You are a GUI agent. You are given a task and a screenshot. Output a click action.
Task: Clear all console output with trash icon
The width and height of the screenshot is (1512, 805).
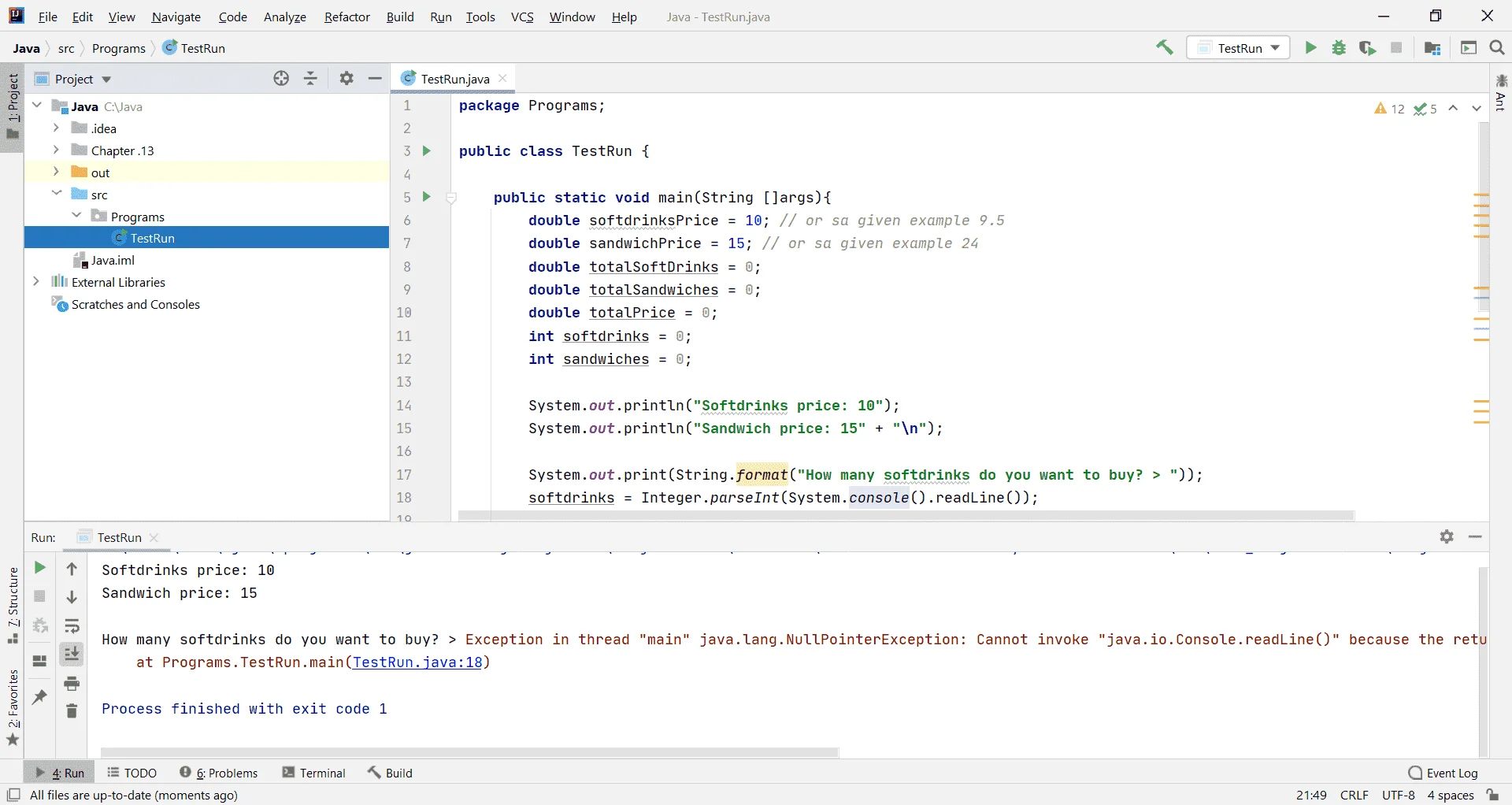[x=72, y=710]
